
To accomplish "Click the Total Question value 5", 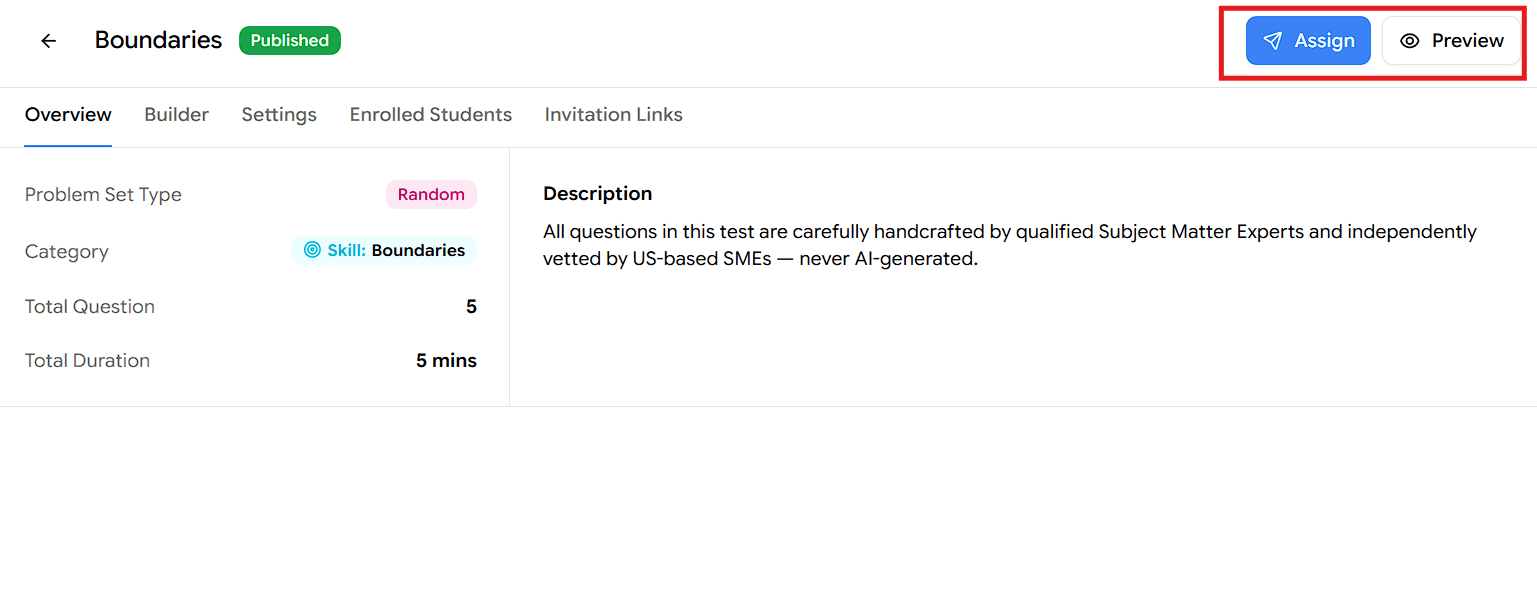I will 471,307.
